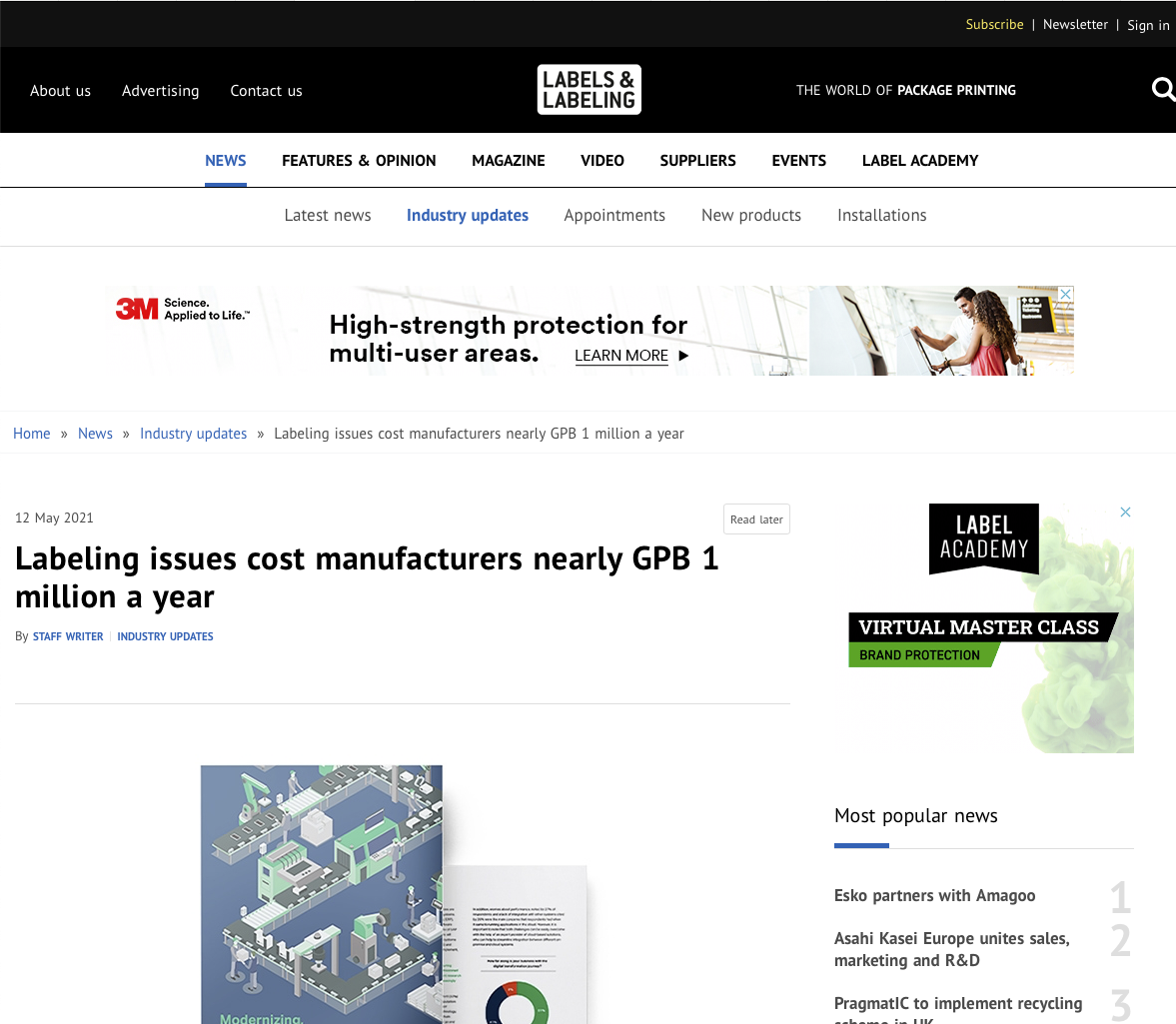
Task: Open the Sign in link
Action: [x=1147, y=25]
